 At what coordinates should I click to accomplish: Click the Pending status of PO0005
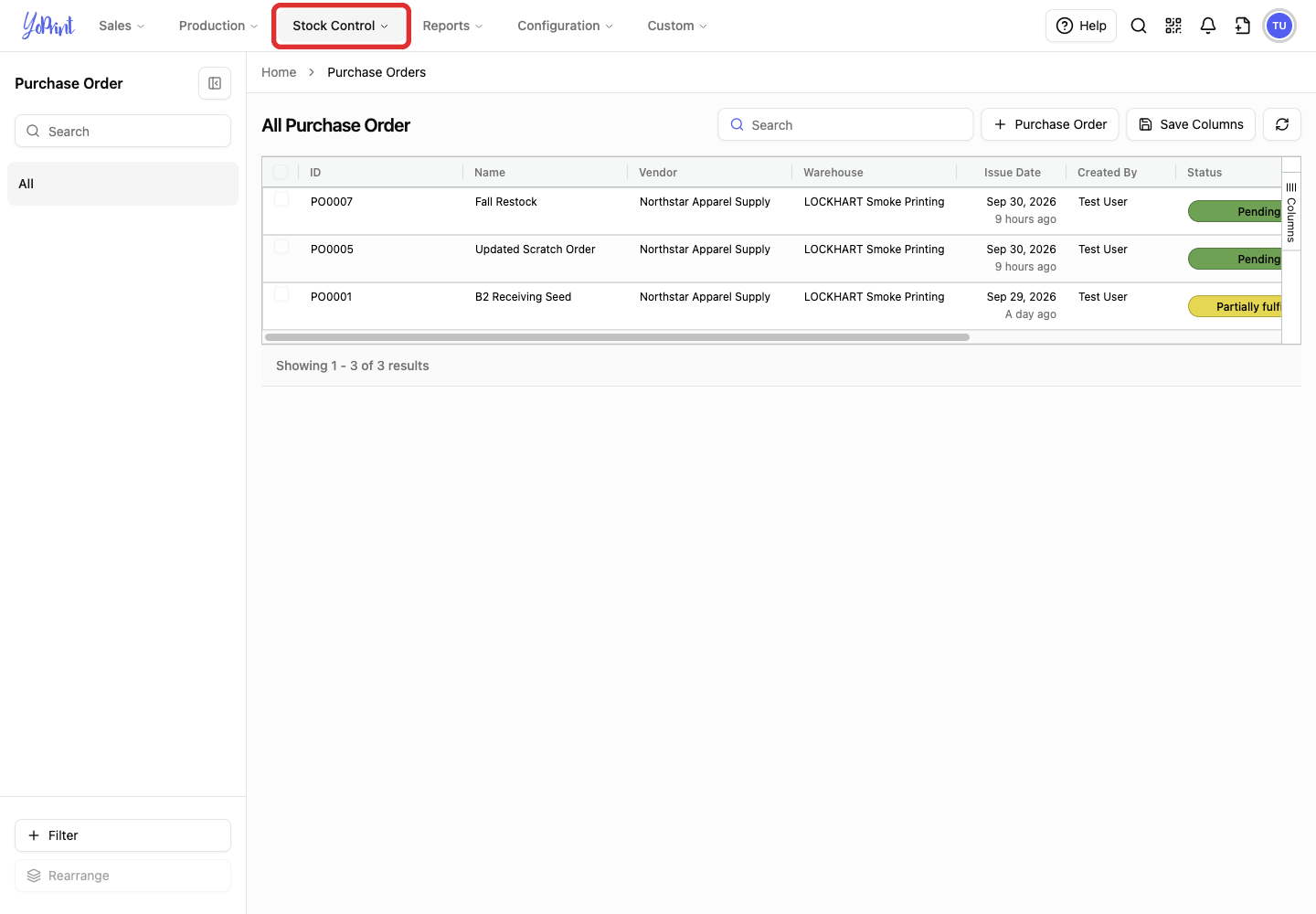[x=1235, y=259]
